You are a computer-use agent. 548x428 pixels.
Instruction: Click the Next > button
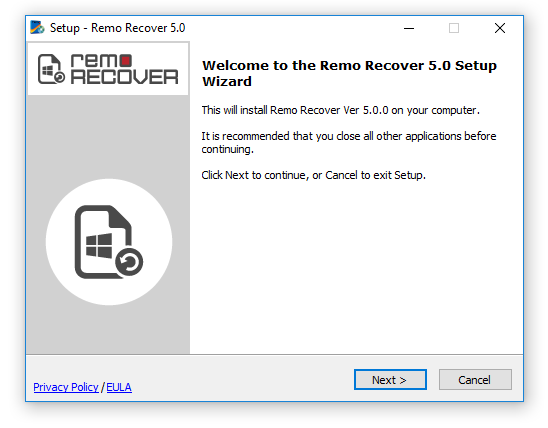[x=390, y=379]
